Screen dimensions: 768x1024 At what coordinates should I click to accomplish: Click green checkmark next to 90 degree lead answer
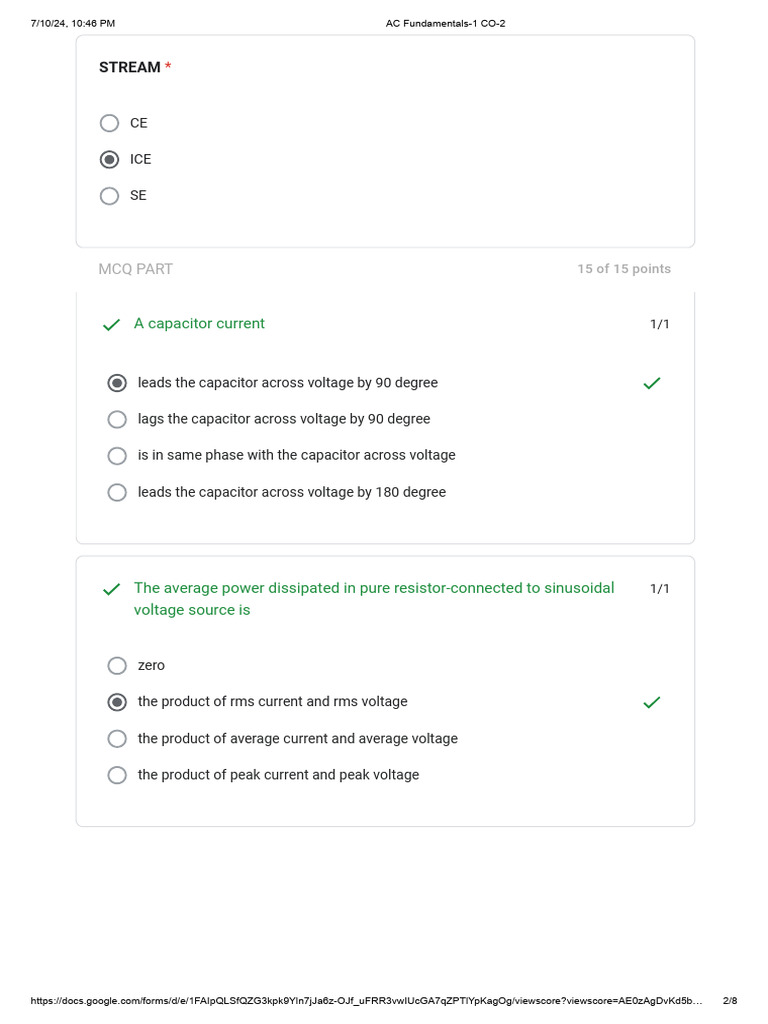click(652, 383)
